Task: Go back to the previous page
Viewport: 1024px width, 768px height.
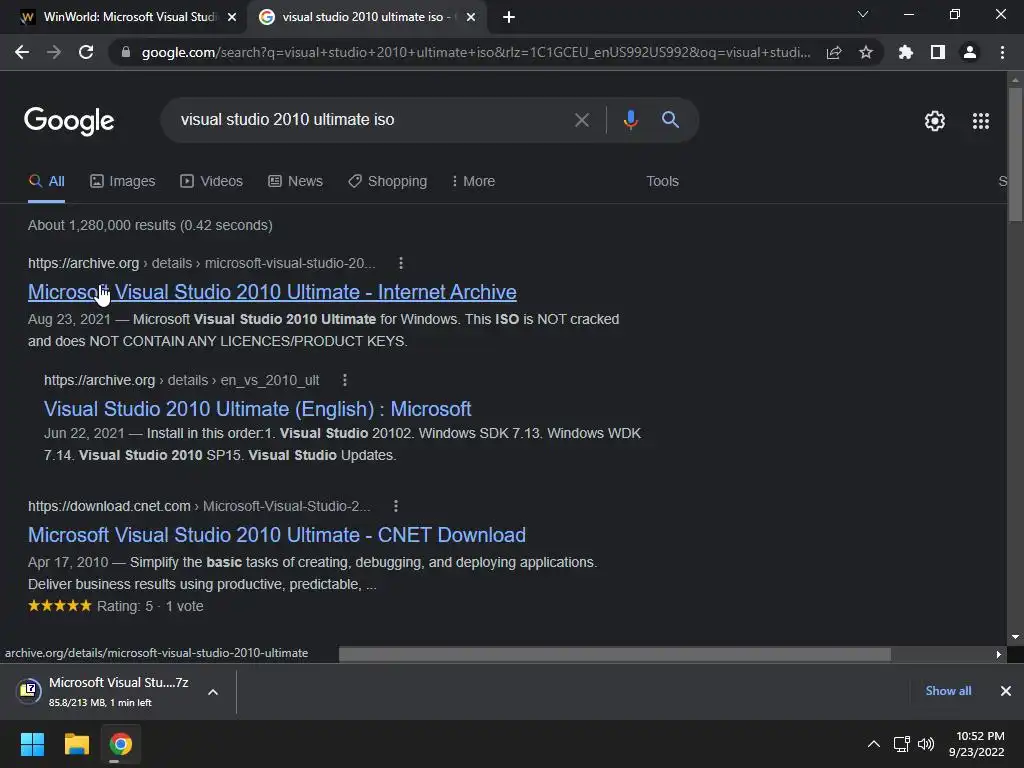Action: point(22,52)
